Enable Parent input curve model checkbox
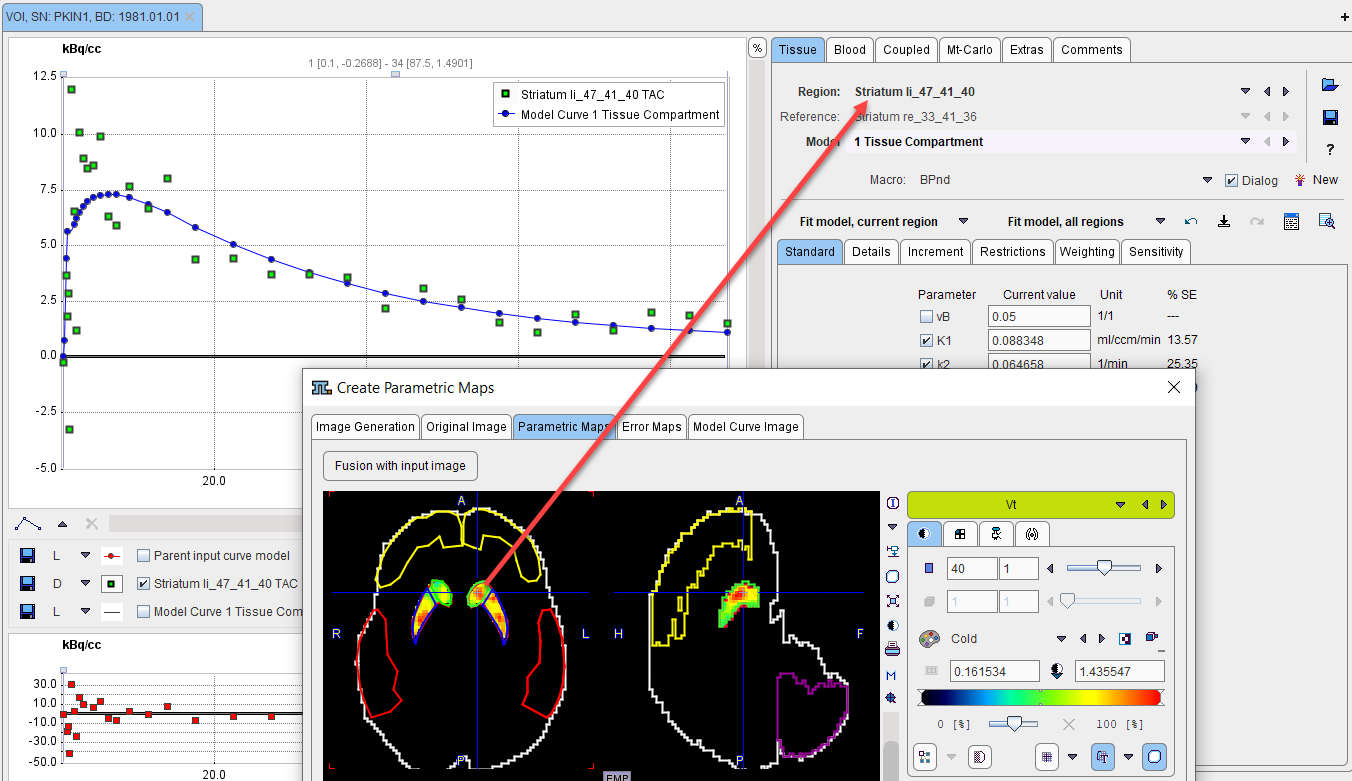 [143, 556]
